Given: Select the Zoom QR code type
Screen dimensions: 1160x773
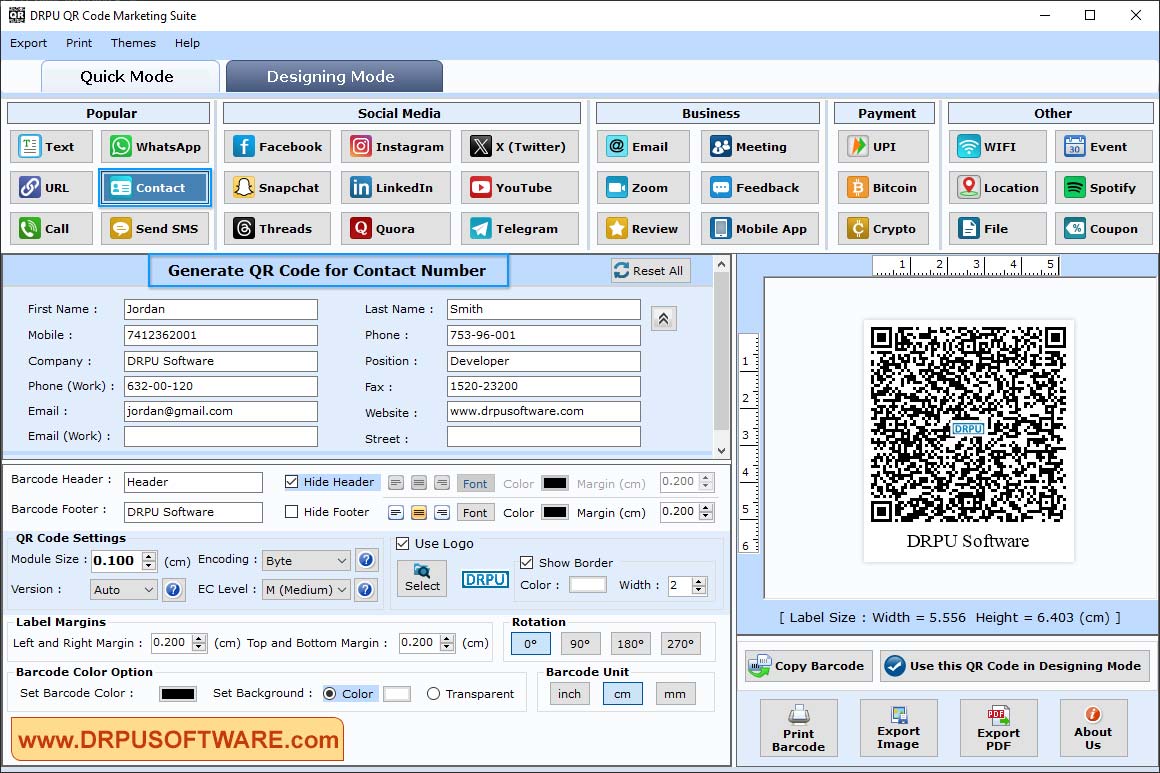Looking at the screenshot, I should point(644,188).
